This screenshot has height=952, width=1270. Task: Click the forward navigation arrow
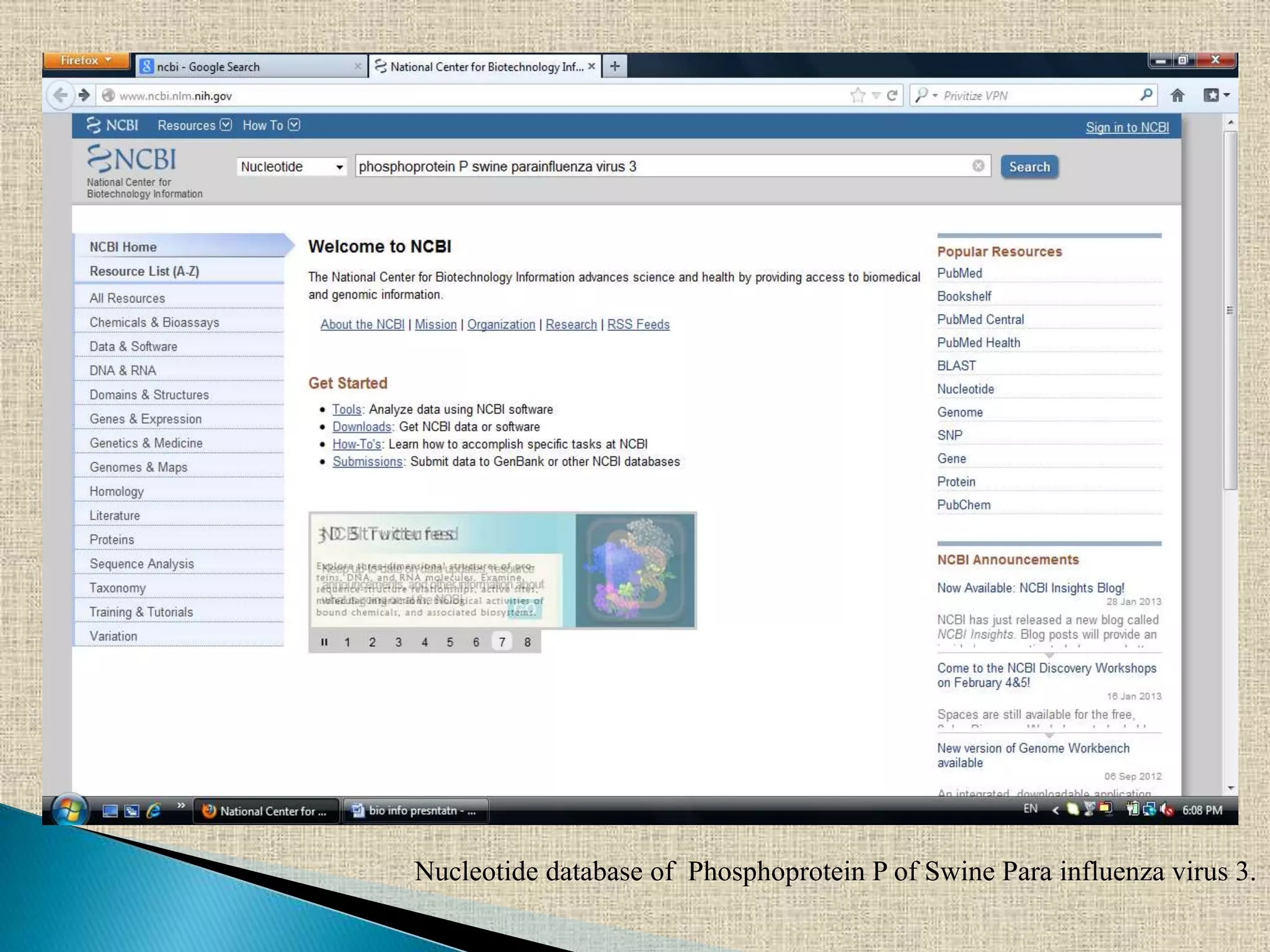[x=84, y=95]
